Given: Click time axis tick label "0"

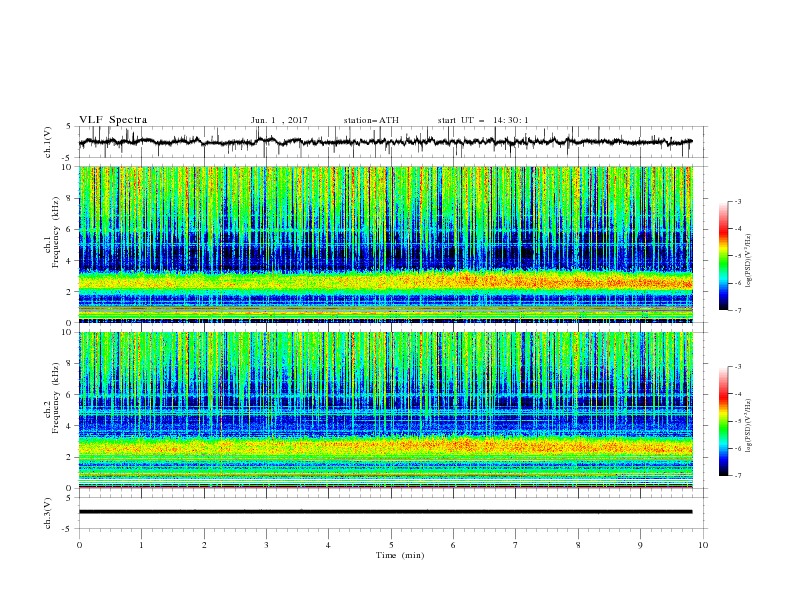Looking at the screenshot, I should click(x=79, y=545).
